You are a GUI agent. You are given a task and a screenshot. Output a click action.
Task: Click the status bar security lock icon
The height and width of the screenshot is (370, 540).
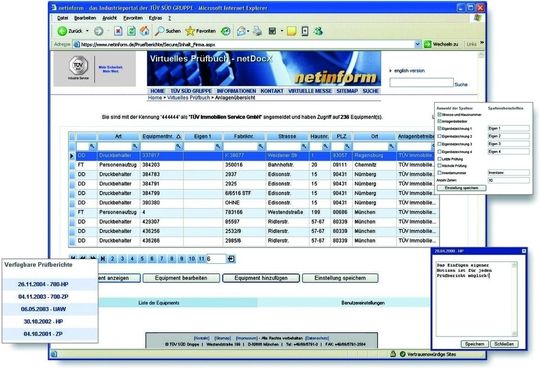[x=393, y=353]
